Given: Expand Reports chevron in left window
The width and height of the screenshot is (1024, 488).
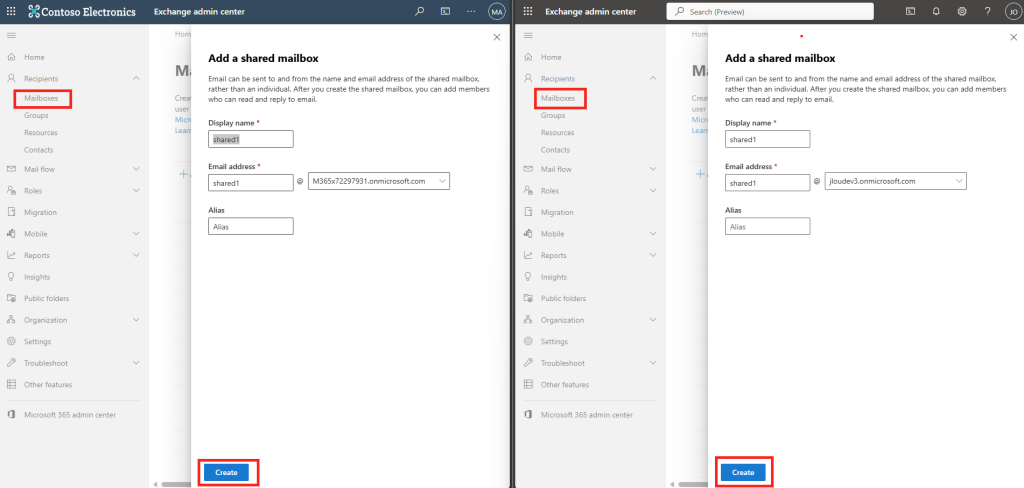Looking at the screenshot, I should tap(136, 255).
